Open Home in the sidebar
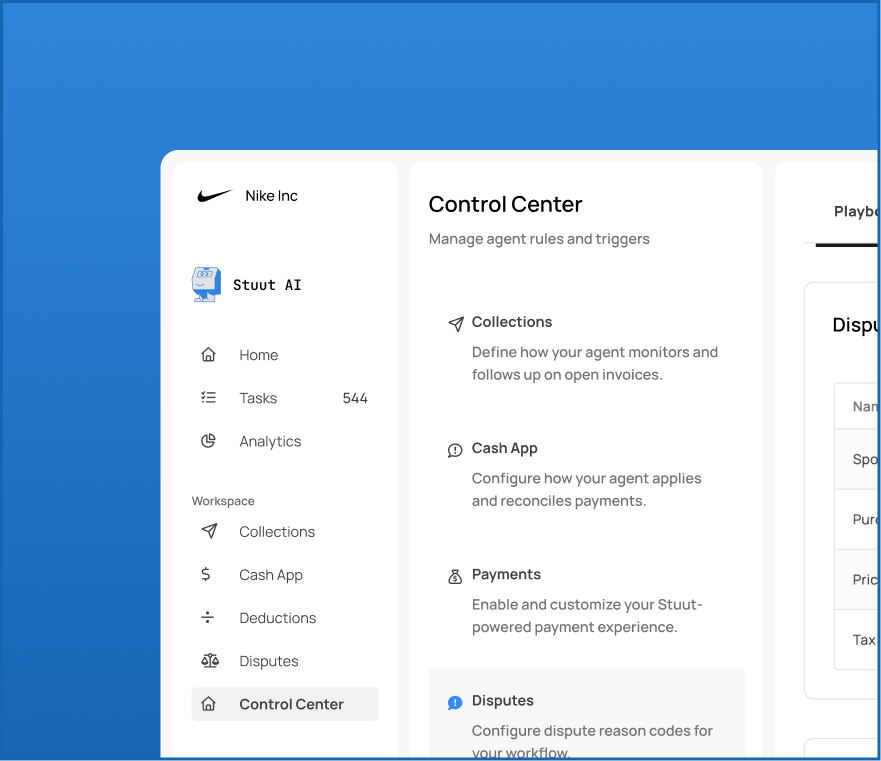Screen dimensions: 881x761 tap(285, 355)
